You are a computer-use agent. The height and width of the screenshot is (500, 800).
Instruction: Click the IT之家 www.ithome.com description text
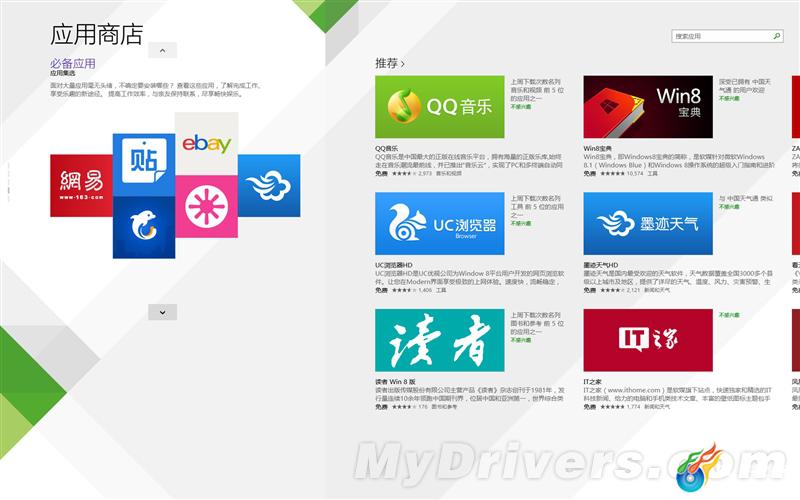[678, 394]
